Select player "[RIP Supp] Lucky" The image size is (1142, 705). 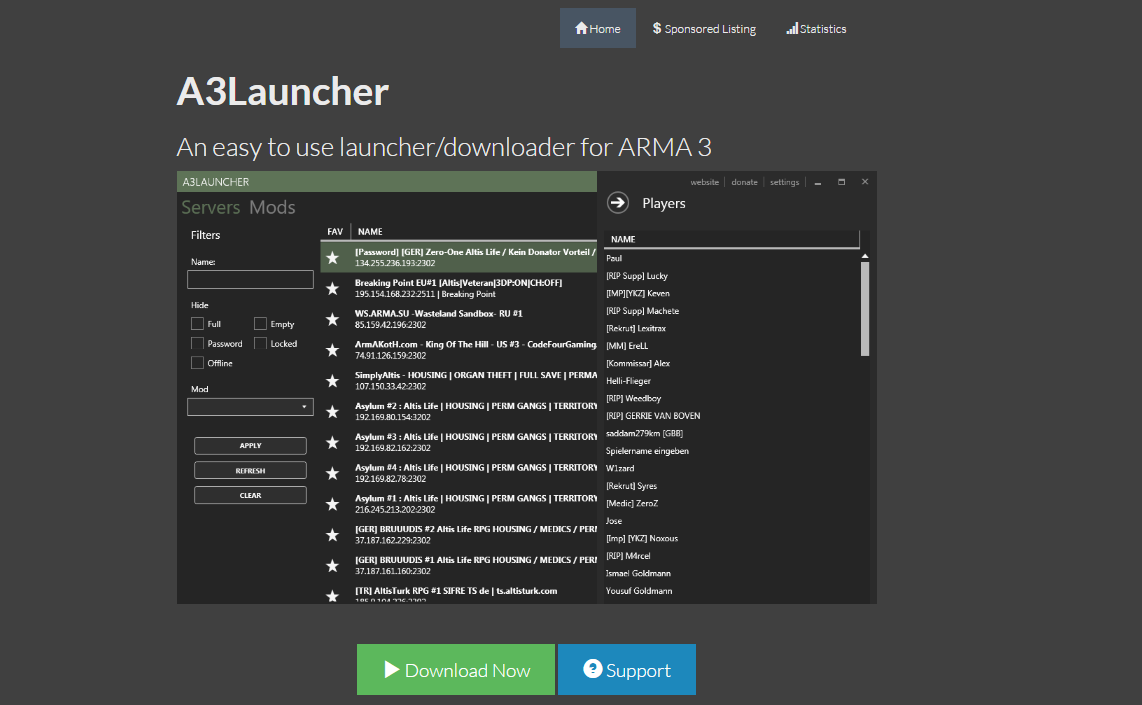tap(637, 276)
